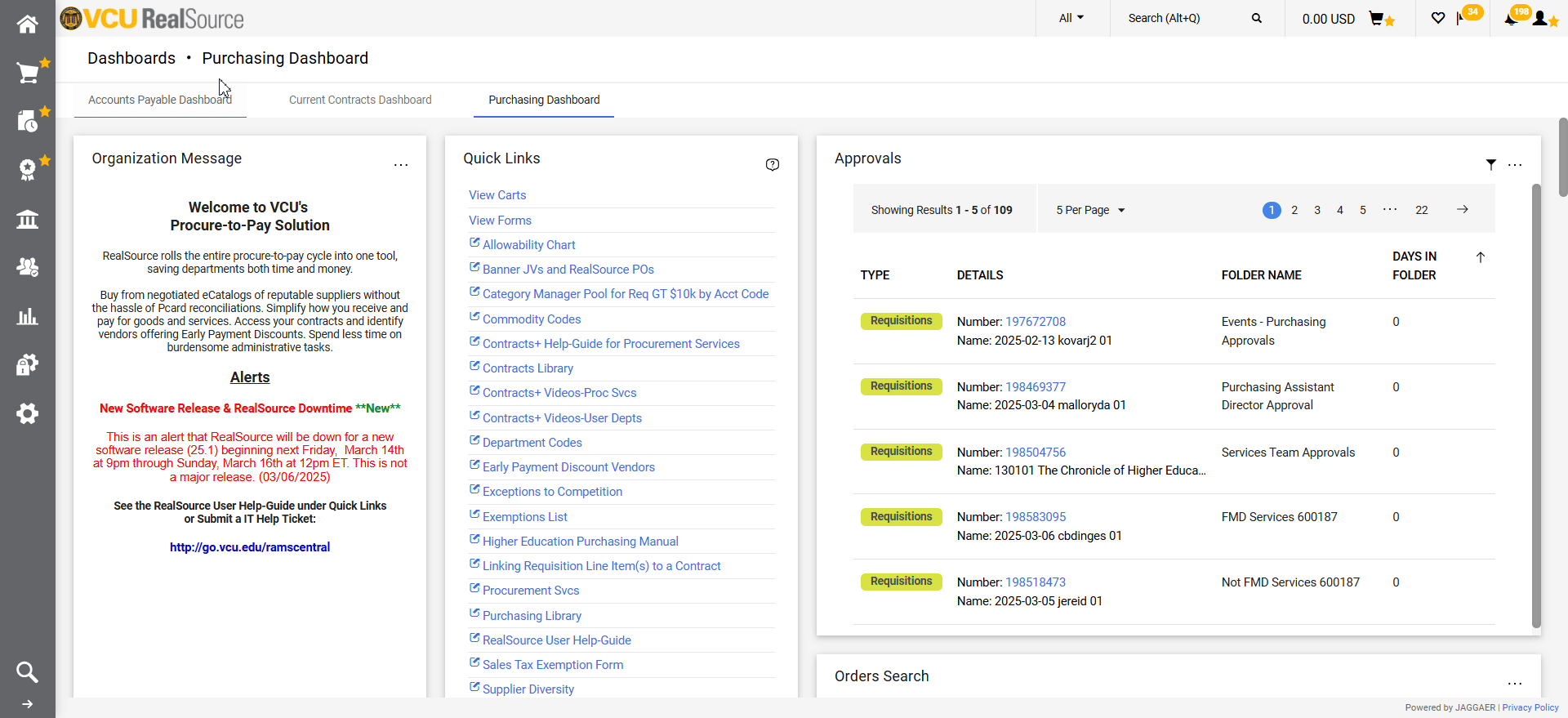Open the 5 Per Page dropdown
This screenshot has width=1568, height=718.
pos(1089,210)
